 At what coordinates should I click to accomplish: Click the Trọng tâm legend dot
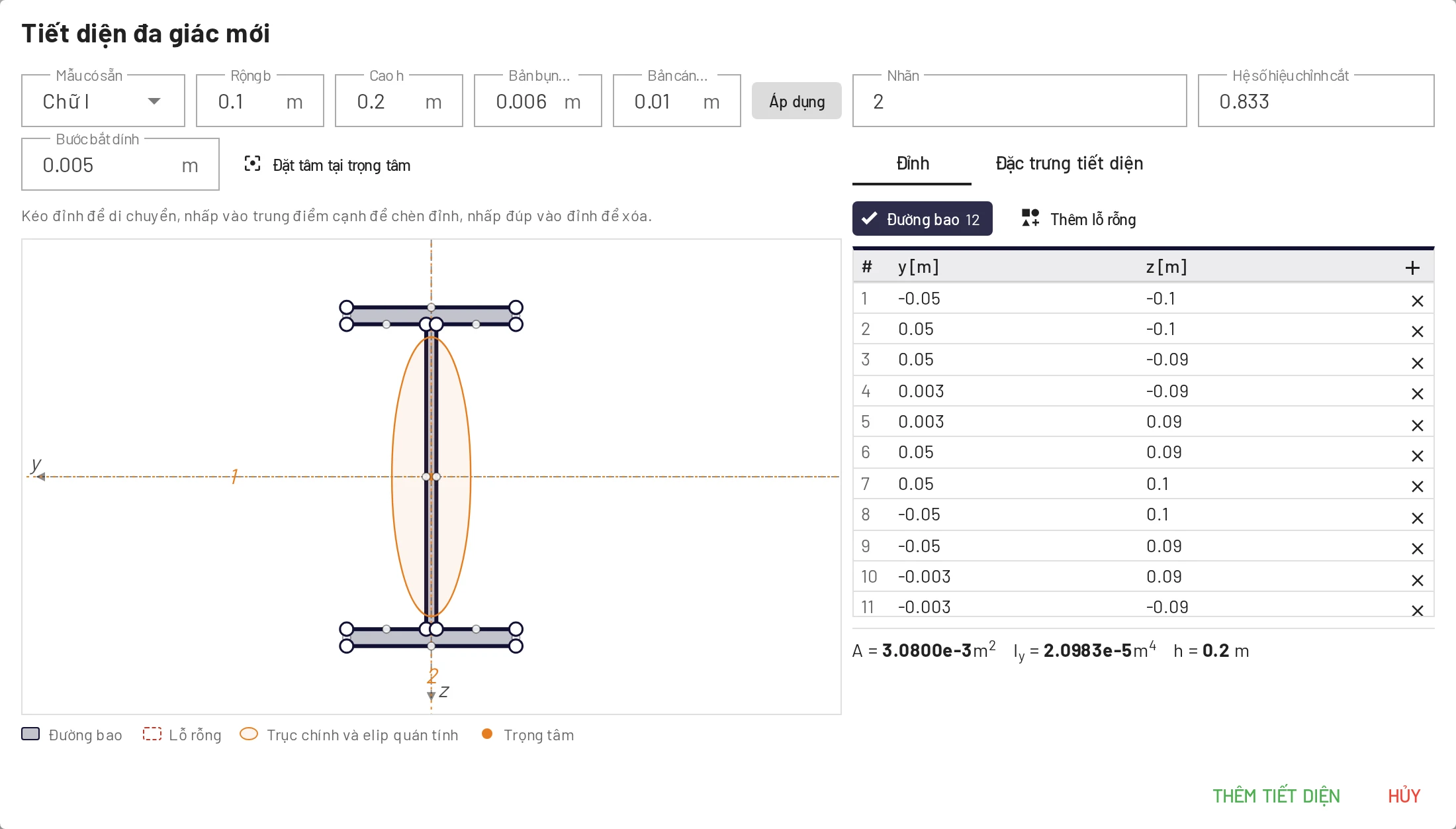pyautogui.click(x=487, y=734)
